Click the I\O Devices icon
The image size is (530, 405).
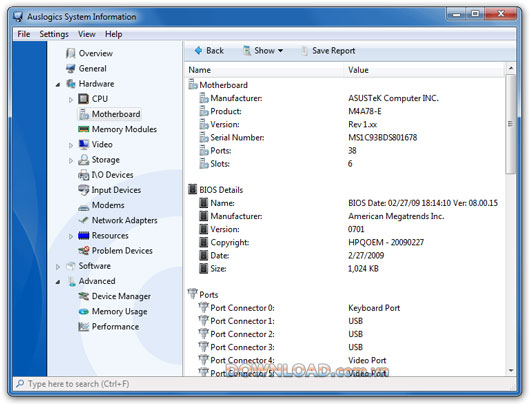[x=83, y=175]
